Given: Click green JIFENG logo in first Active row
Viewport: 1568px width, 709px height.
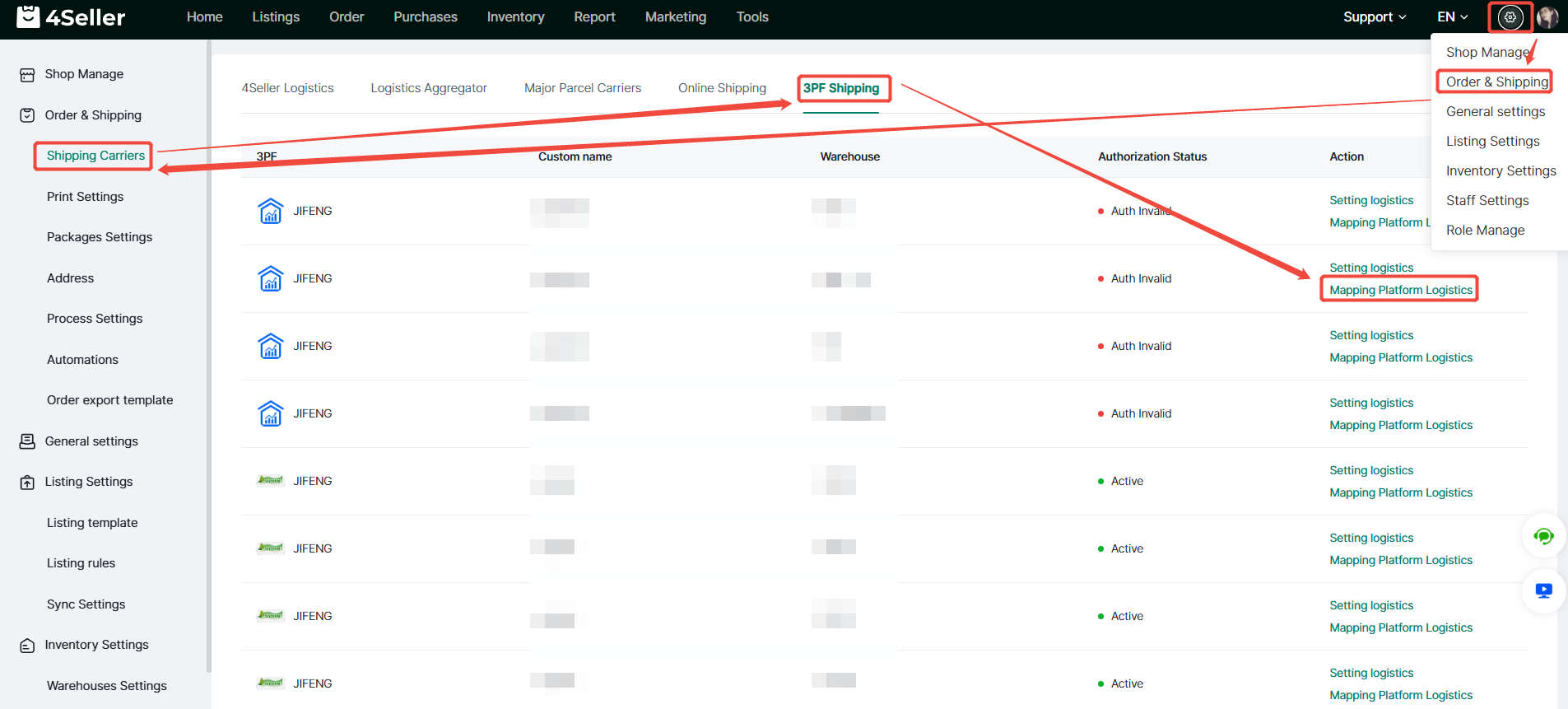Looking at the screenshot, I should tap(271, 480).
